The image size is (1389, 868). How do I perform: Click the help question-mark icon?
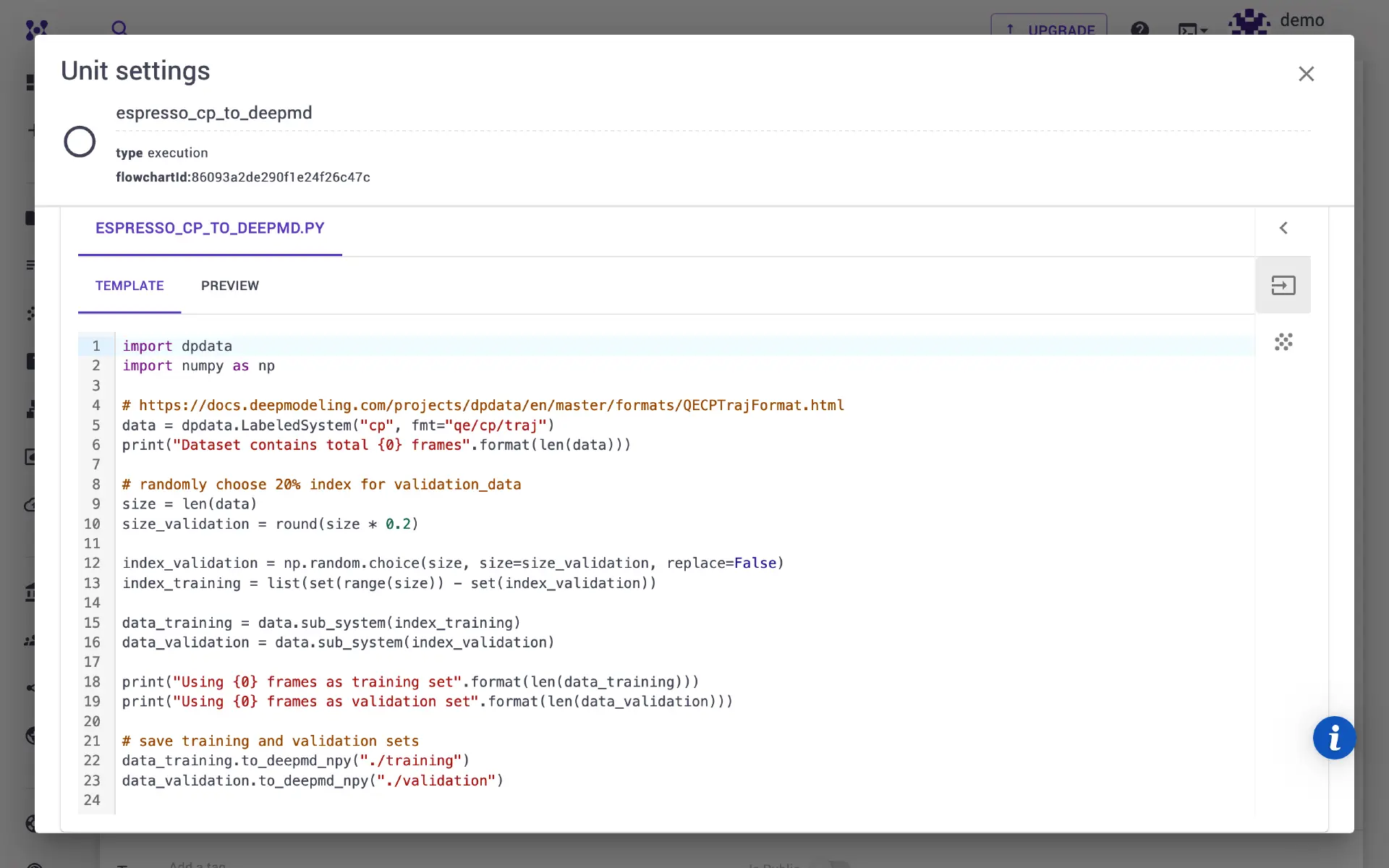(x=1140, y=29)
